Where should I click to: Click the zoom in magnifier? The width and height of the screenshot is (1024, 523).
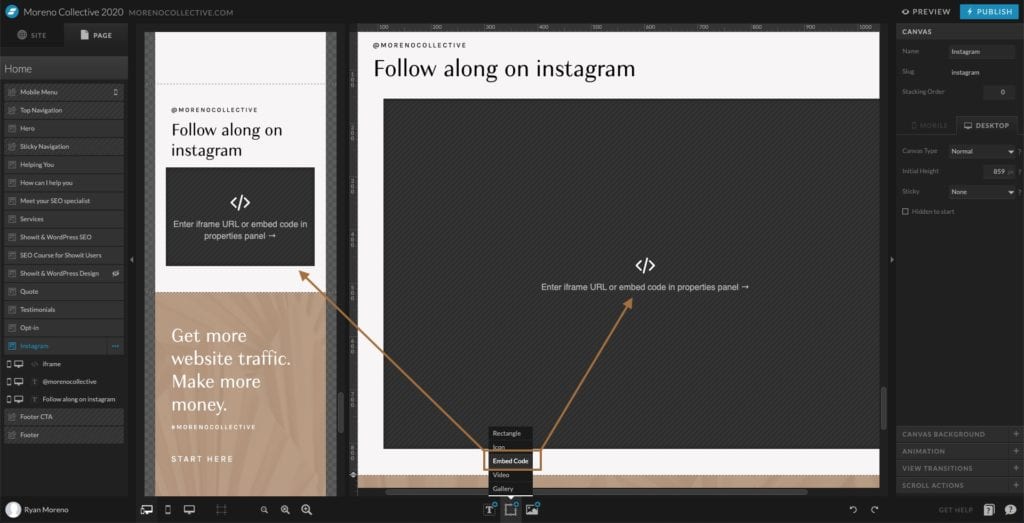point(285,509)
